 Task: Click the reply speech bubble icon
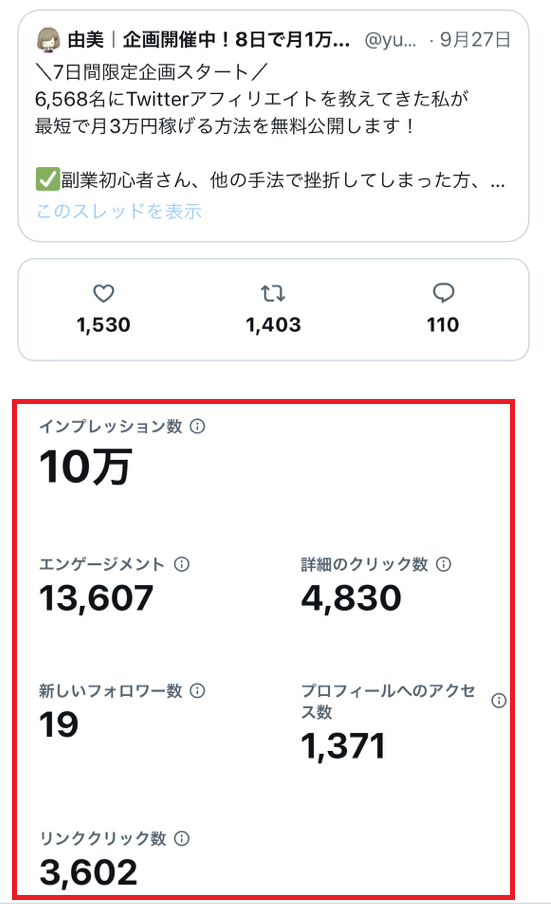click(443, 293)
